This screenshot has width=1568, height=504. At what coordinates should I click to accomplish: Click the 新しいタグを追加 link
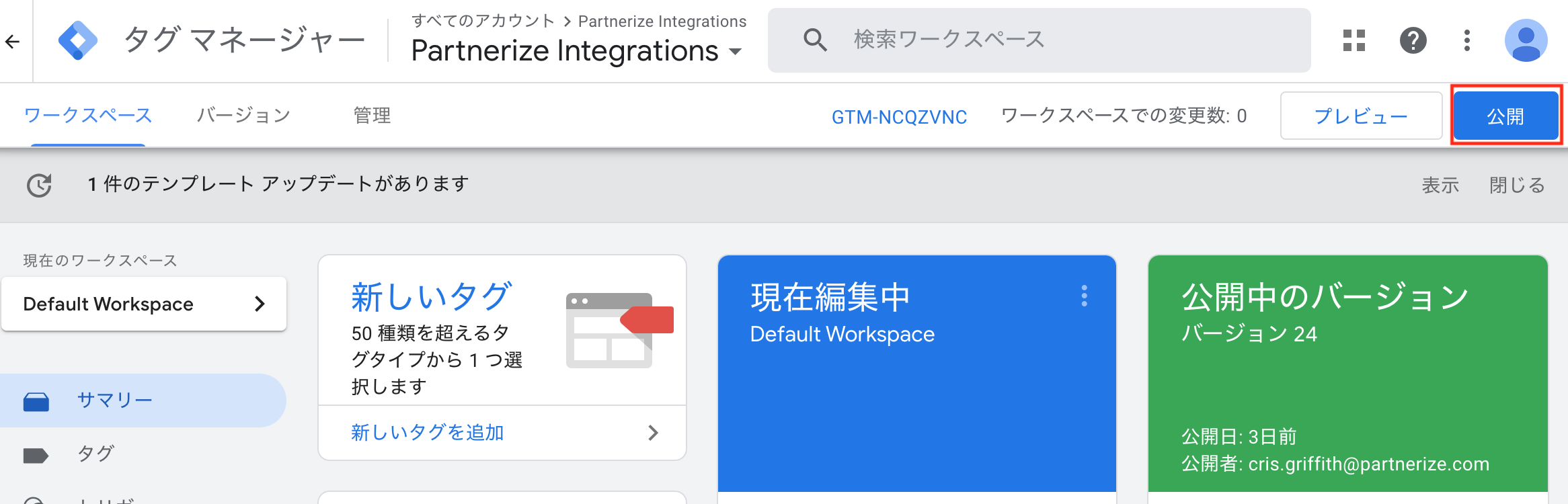[x=428, y=433]
